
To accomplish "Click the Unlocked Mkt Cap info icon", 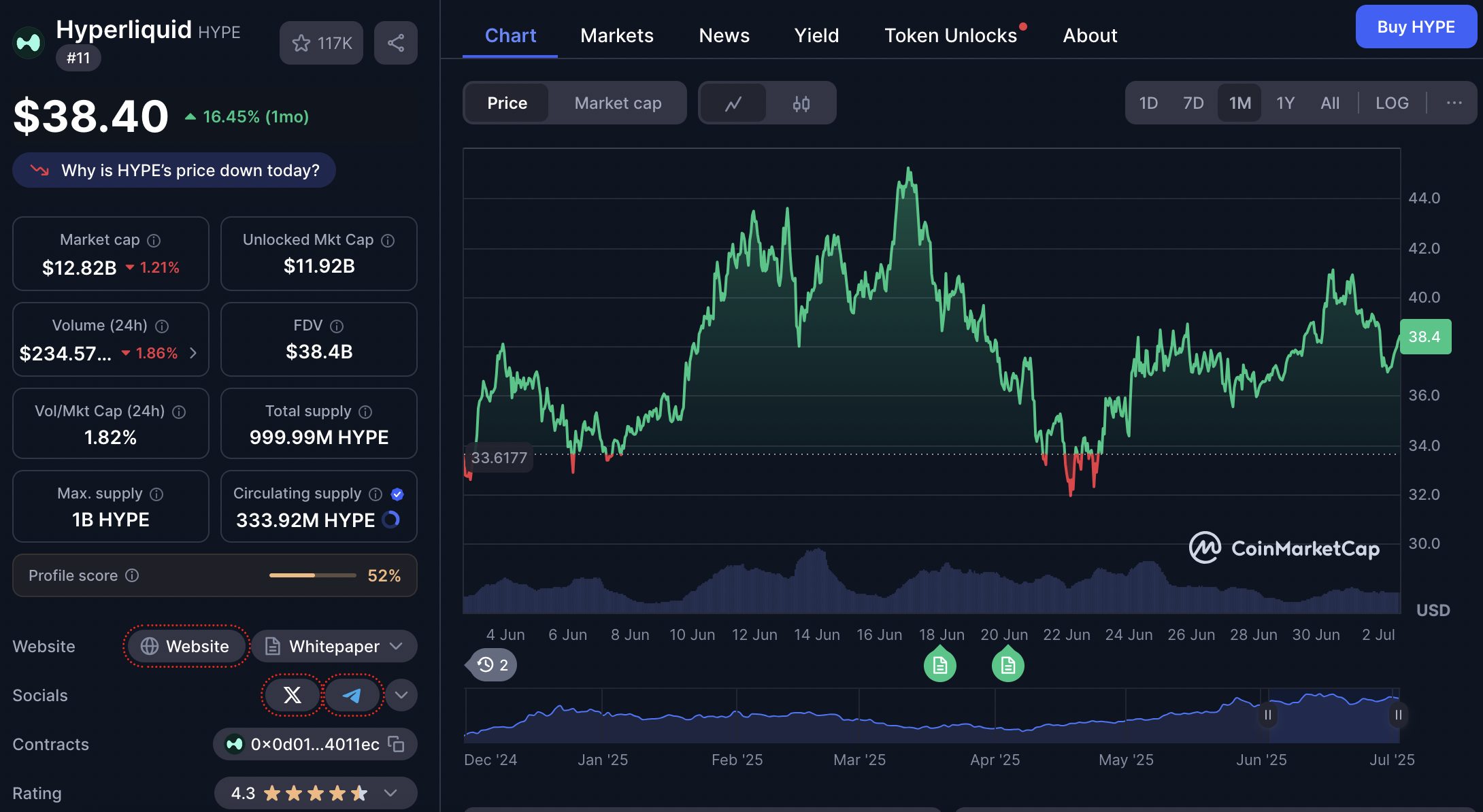I will click(x=388, y=240).
